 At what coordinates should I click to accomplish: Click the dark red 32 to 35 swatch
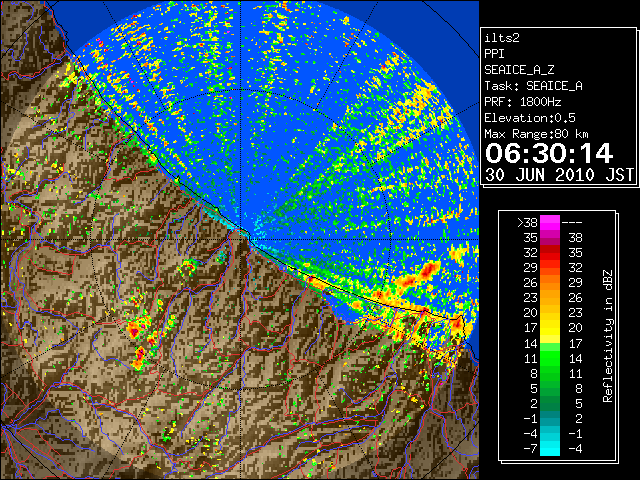550,253
